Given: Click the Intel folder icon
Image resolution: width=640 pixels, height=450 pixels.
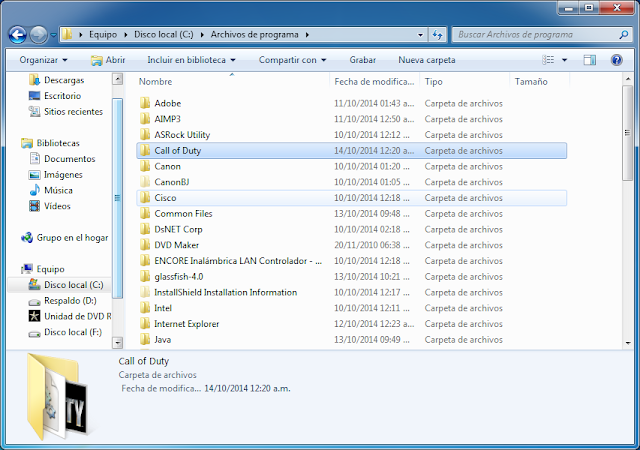Looking at the screenshot, I should [145, 308].
